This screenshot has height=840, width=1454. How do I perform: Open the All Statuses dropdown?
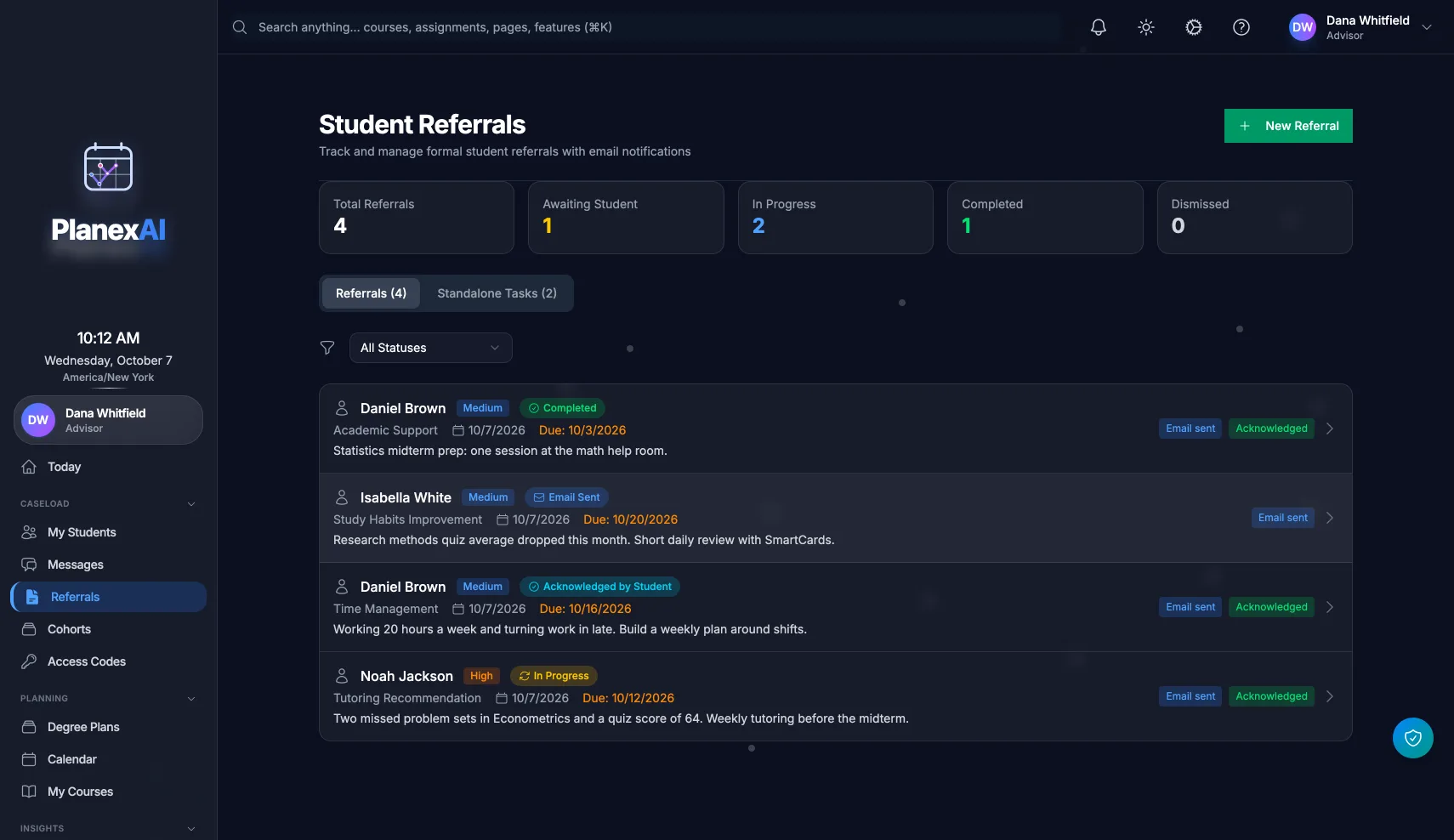point(431,348)
